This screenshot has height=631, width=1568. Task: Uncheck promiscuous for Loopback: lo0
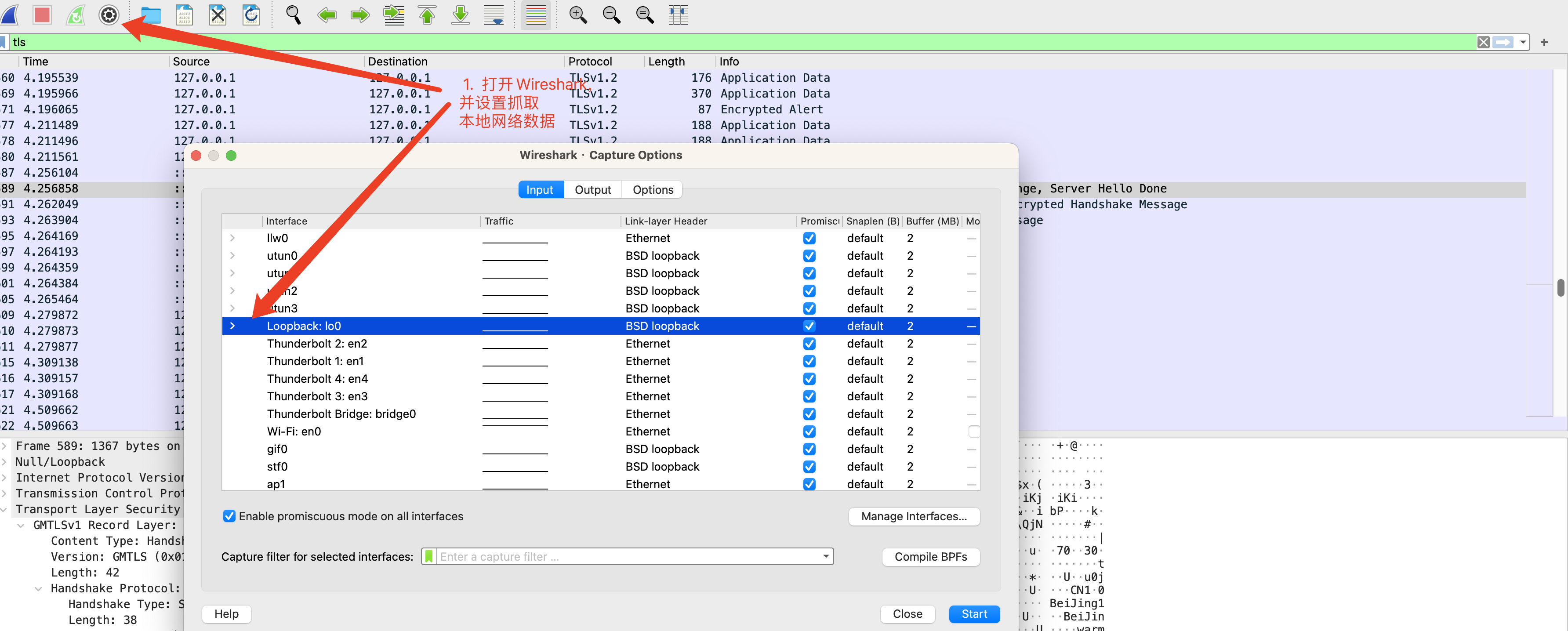[809, 326]
